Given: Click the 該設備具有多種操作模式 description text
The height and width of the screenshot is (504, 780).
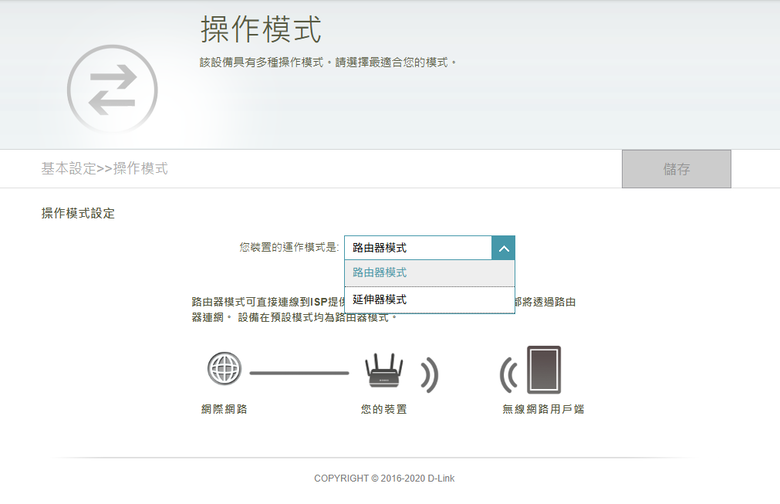Looking at the screenshot, I should pyautogui.click(x=327, y=63).
